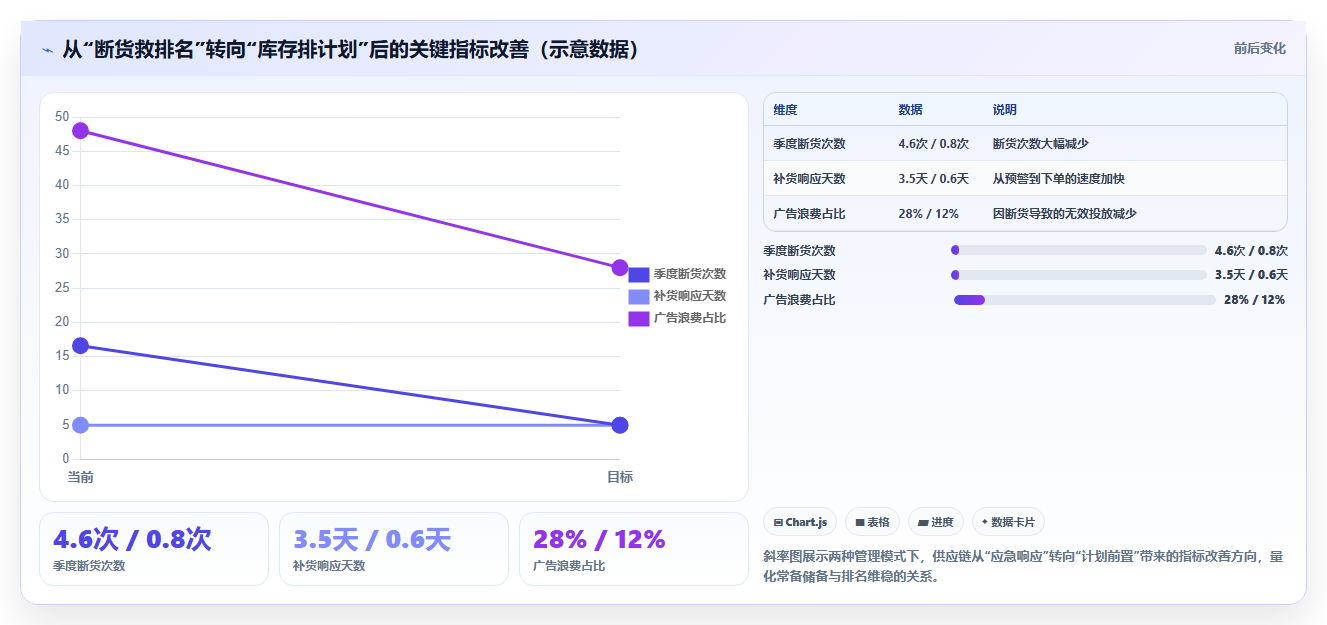Click the 进度 chip icon
The width and height of the screenshot is (1327, 625).
click(x=923, y=522)
